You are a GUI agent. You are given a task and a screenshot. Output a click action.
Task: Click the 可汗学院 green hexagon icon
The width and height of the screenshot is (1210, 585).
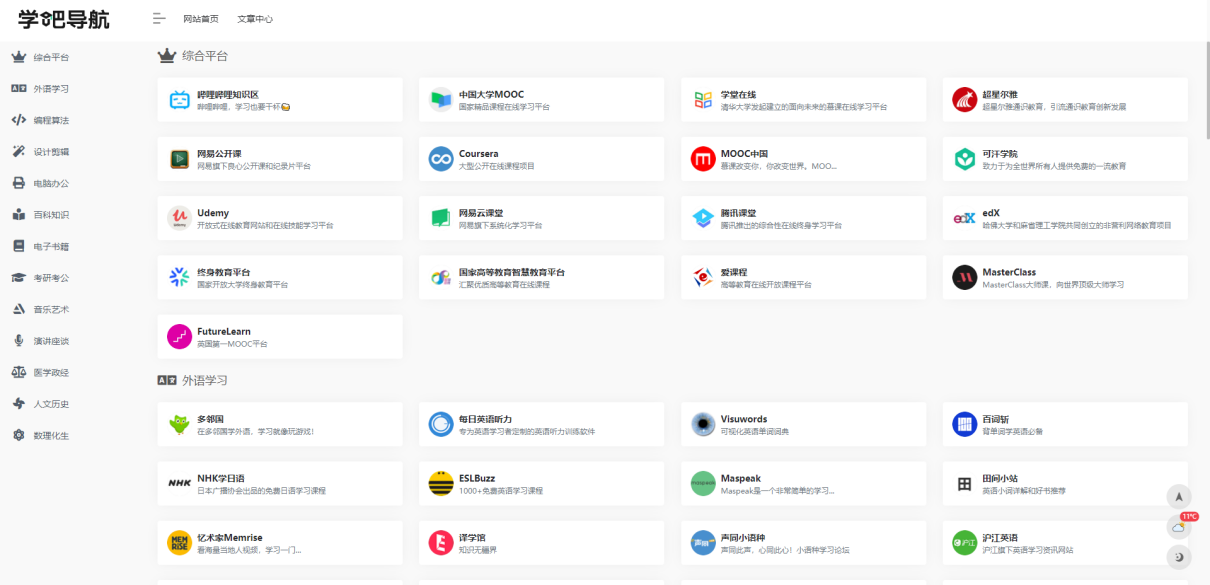tap(964, 159)
